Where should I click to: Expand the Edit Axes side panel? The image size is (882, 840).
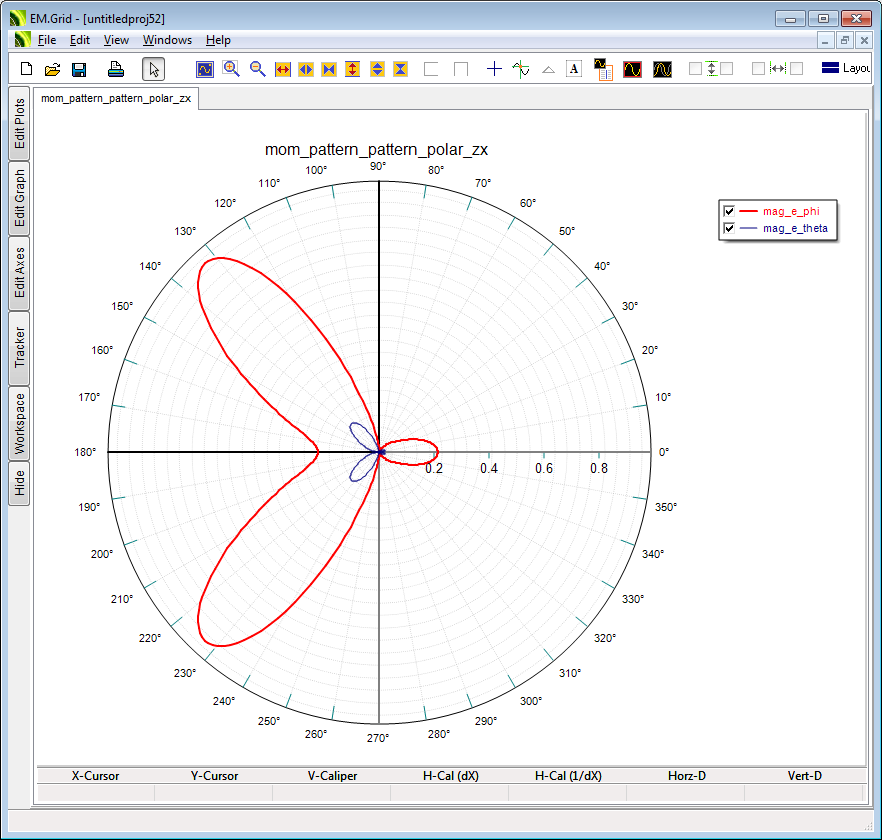(19, 272)
